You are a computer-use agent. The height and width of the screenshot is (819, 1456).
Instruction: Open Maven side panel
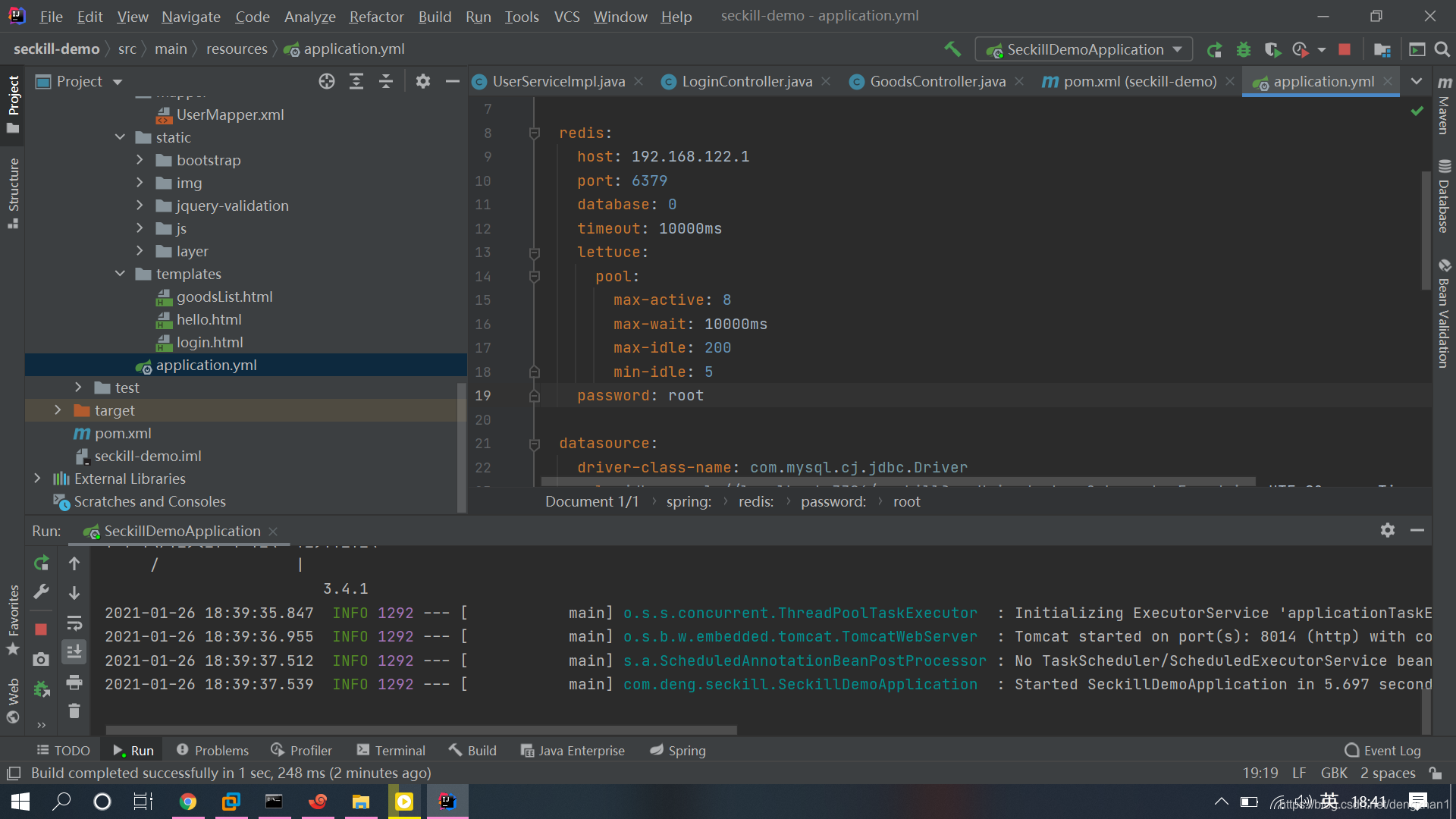click(1445, 105)
